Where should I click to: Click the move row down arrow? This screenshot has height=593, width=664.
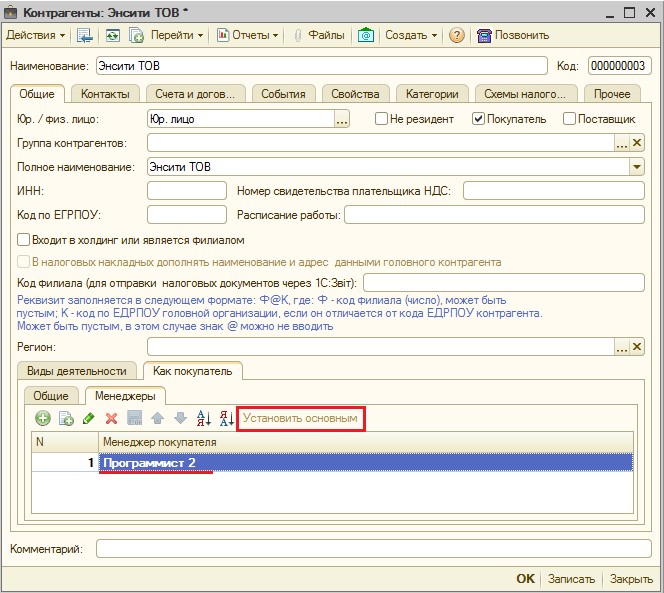180,418
